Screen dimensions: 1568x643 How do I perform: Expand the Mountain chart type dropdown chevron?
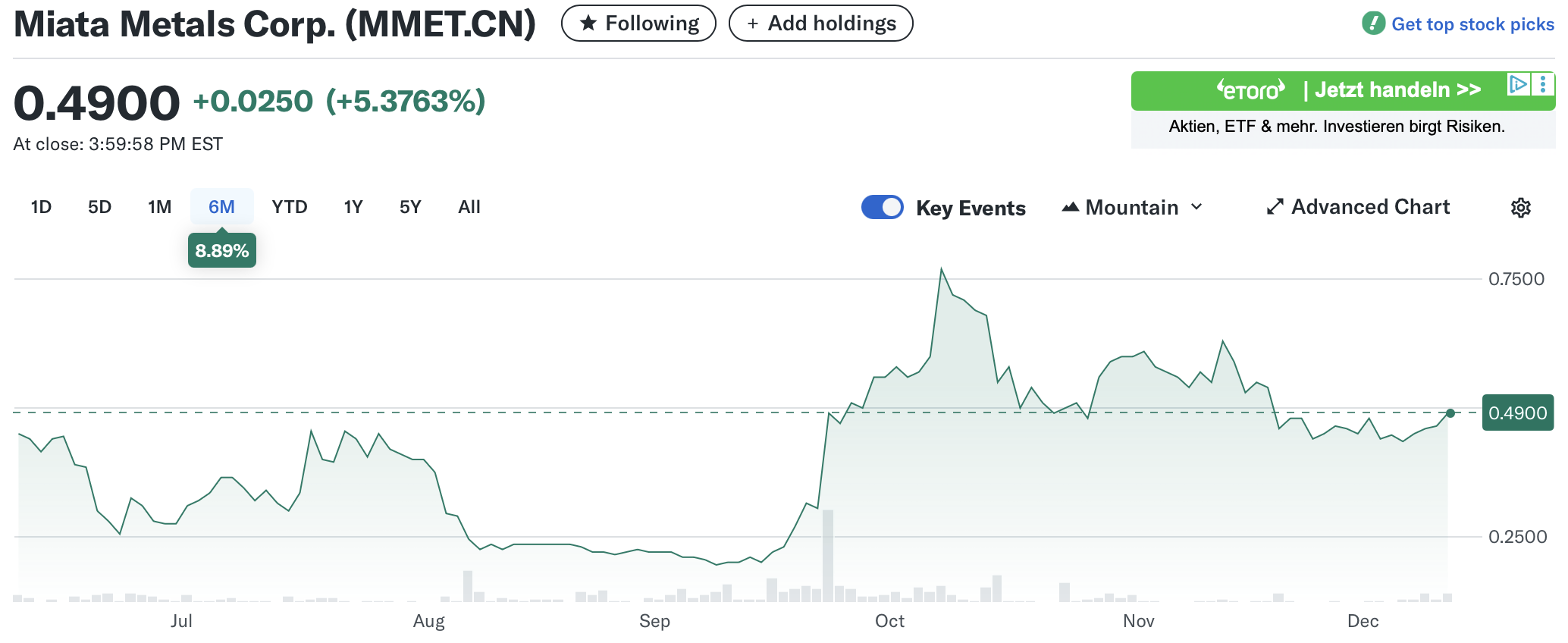pos(1196,207)
